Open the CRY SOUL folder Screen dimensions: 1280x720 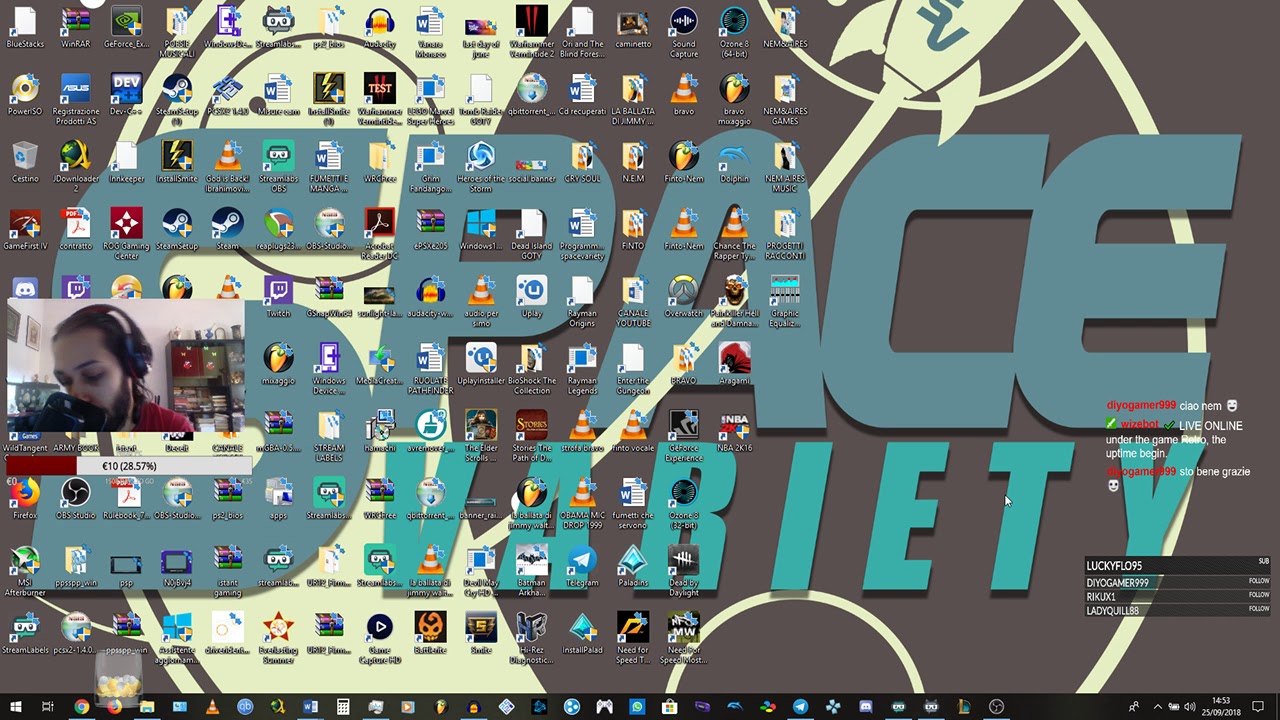pos(582,162)
